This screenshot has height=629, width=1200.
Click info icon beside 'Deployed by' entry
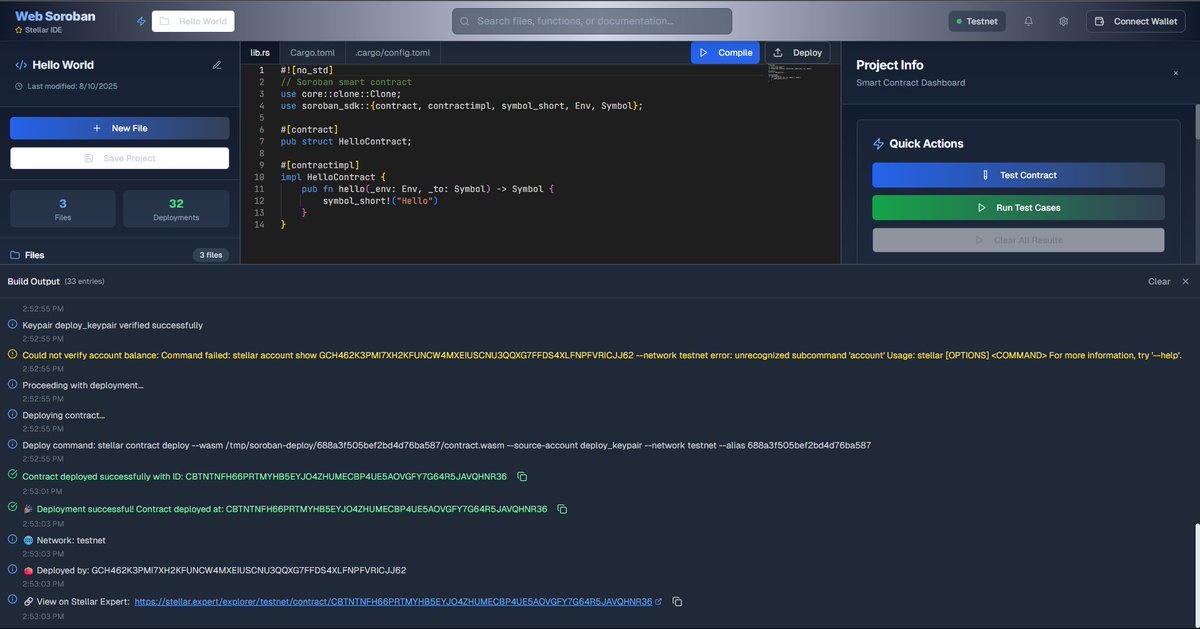pyautogui.click(x=12, y=569)
